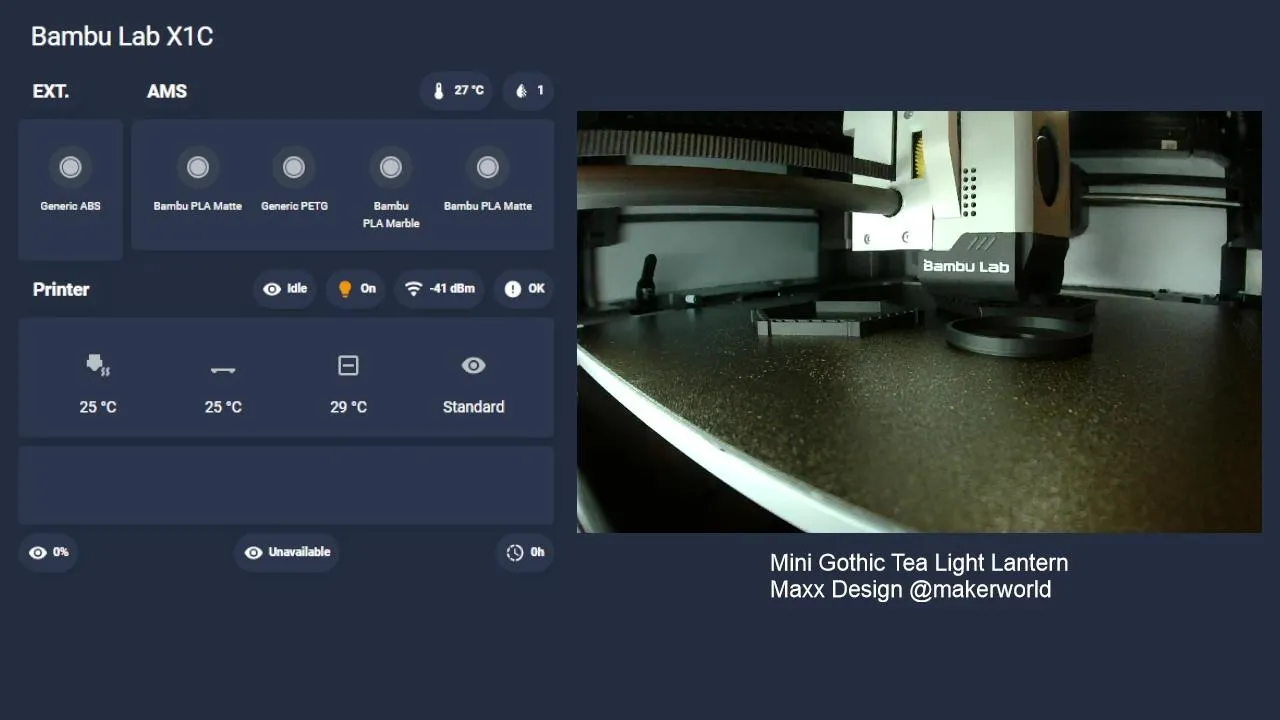Select the last Bambu PLA Matte spool
The height and width of the screenshot is (720, 1280).
coord(488,167)
